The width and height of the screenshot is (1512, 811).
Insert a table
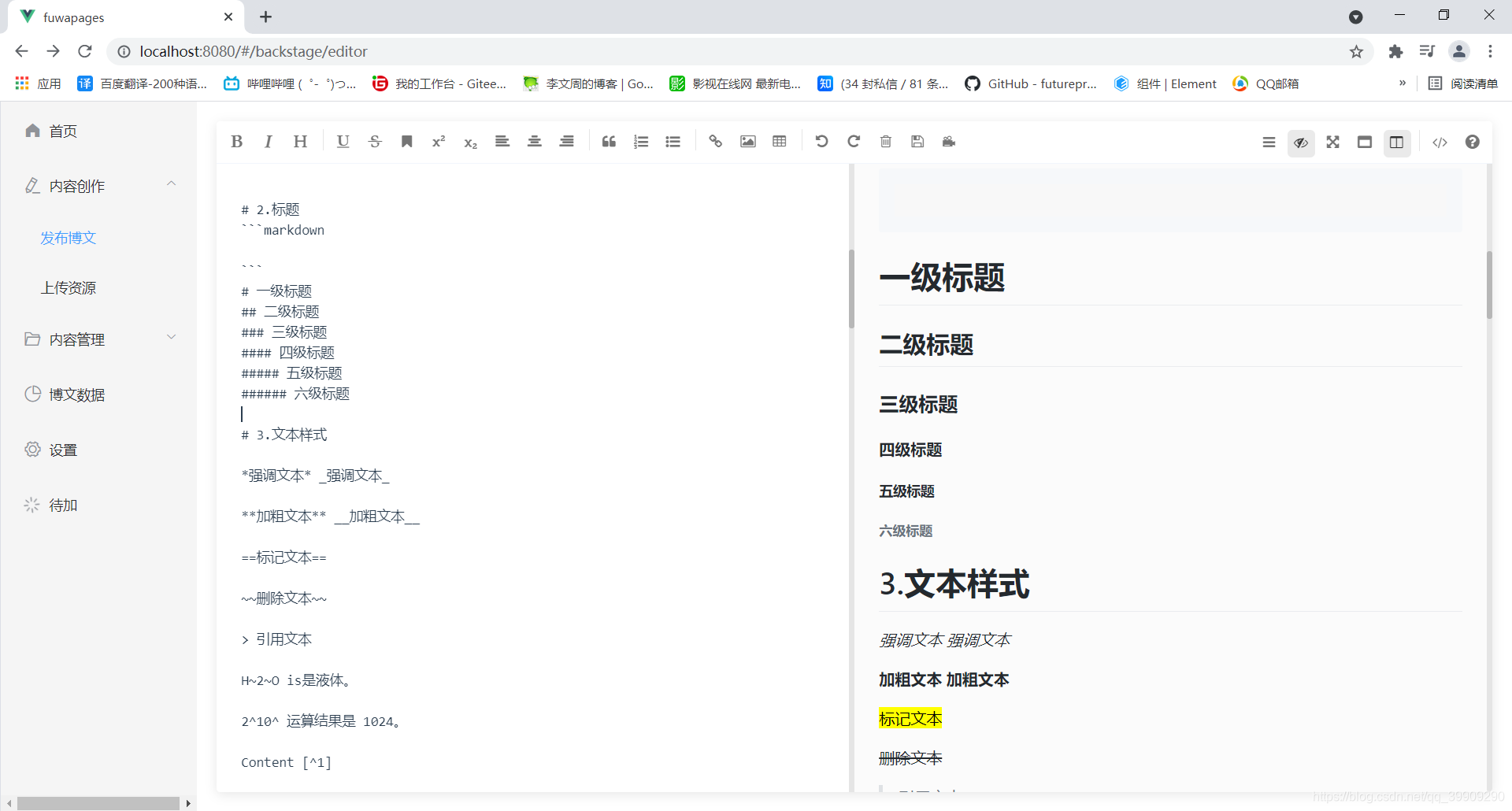pos(779,142)
